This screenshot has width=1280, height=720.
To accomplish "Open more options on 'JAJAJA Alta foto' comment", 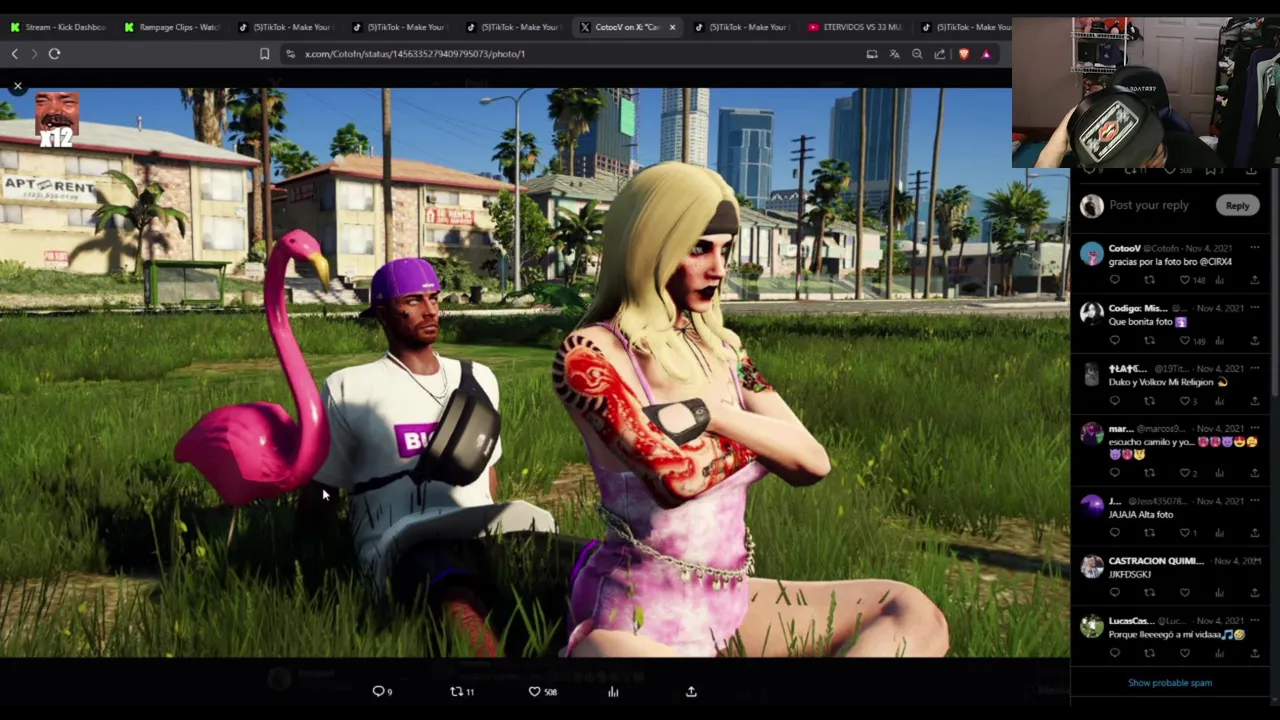I will pos(1254,500).
